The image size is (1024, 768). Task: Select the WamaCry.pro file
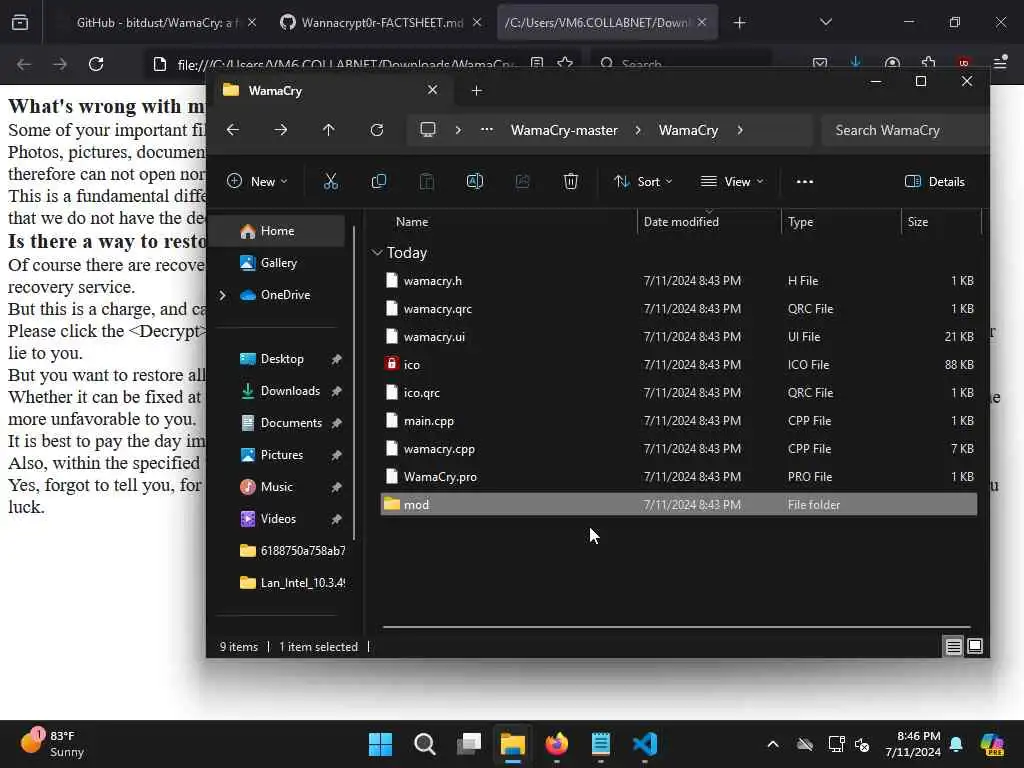[x=679, y=477]
